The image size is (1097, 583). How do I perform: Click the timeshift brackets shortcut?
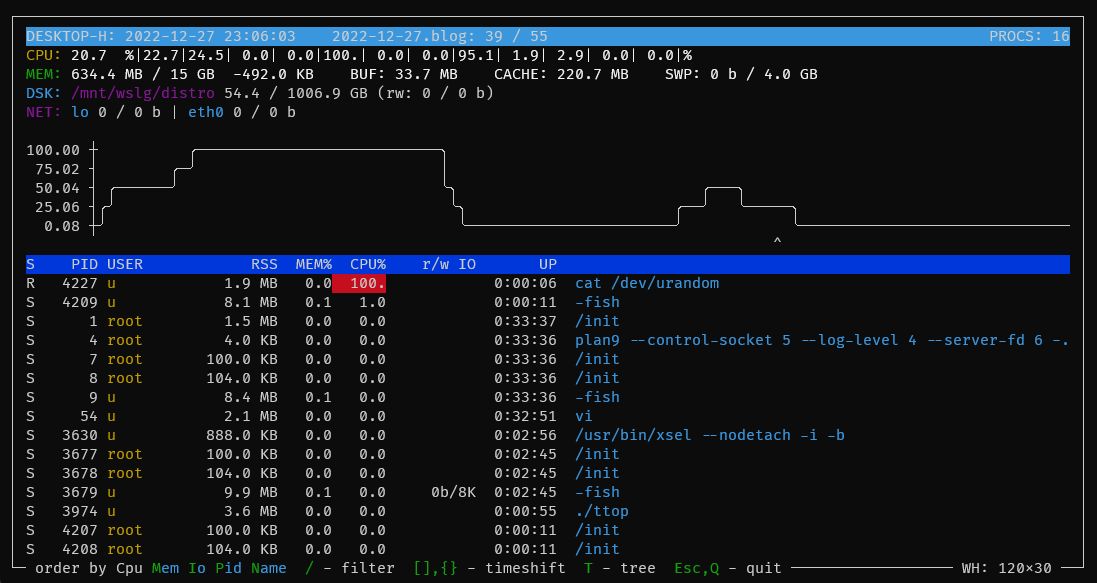[436, 568]
